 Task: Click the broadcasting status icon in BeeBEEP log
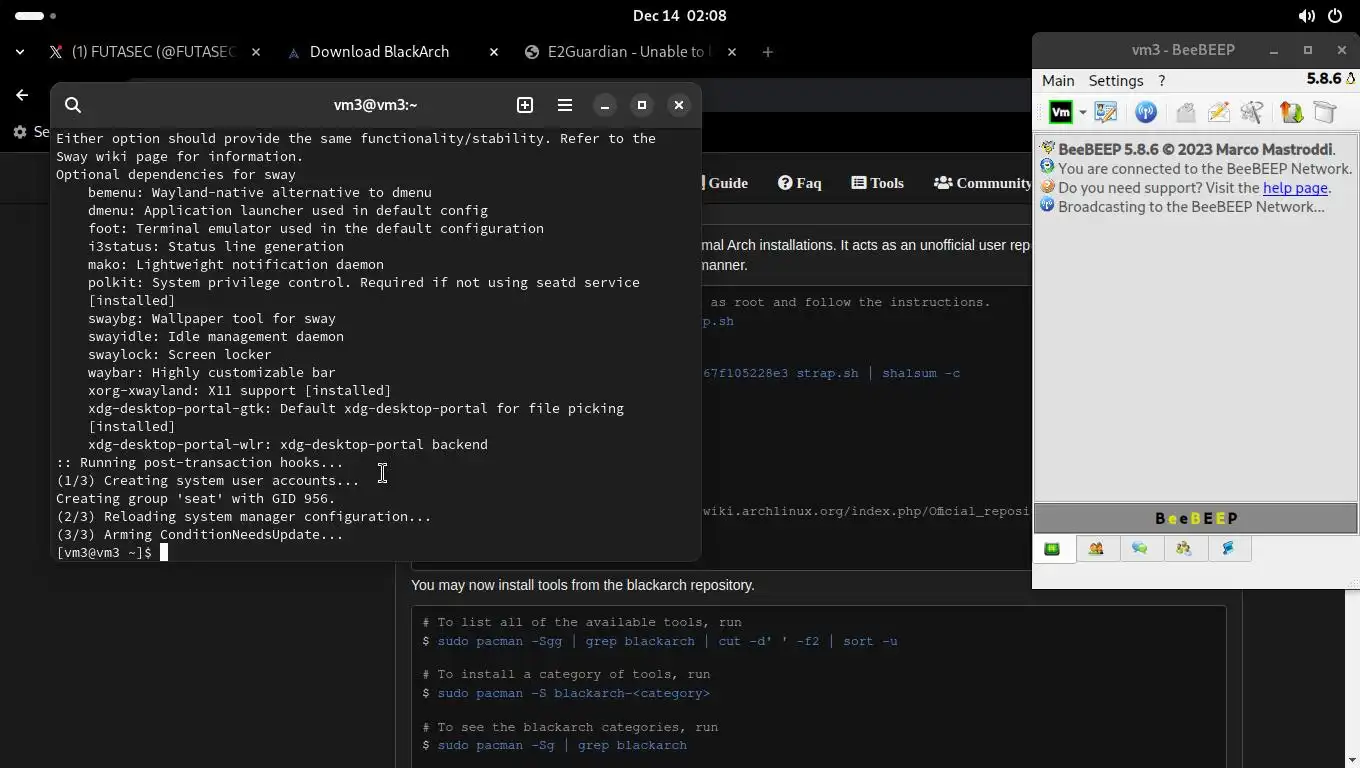pyautogui.click(x=1047, y=205)
